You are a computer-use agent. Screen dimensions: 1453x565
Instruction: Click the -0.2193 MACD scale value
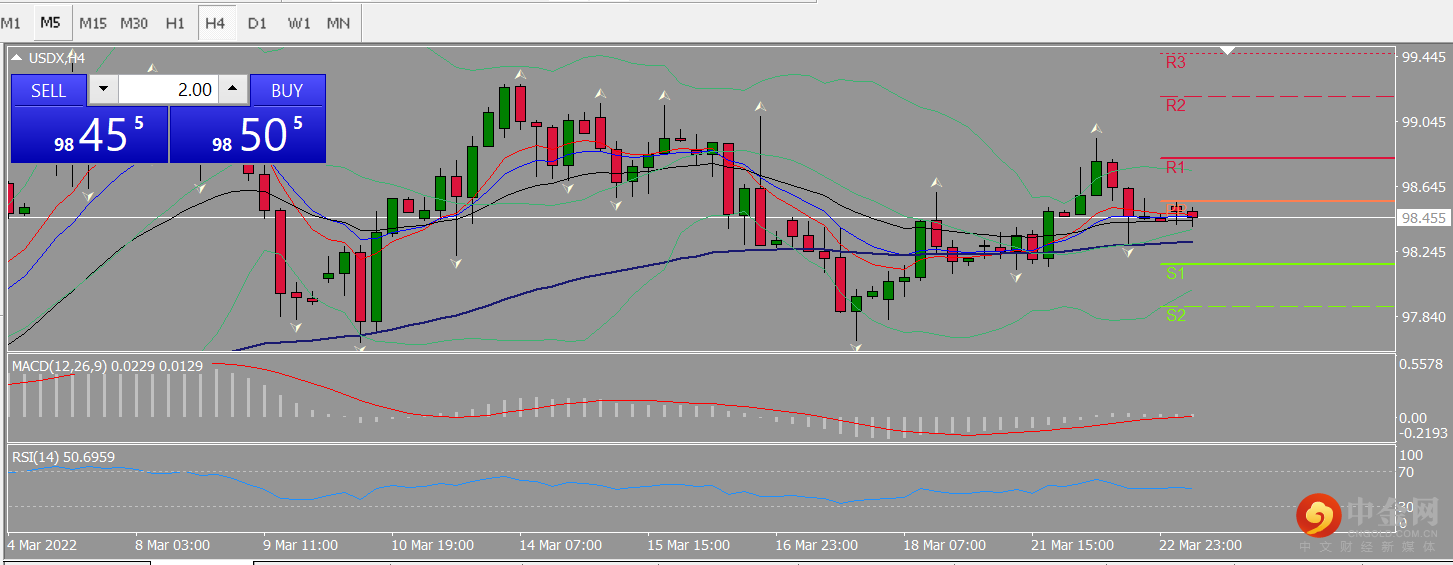click(1424, 432)
